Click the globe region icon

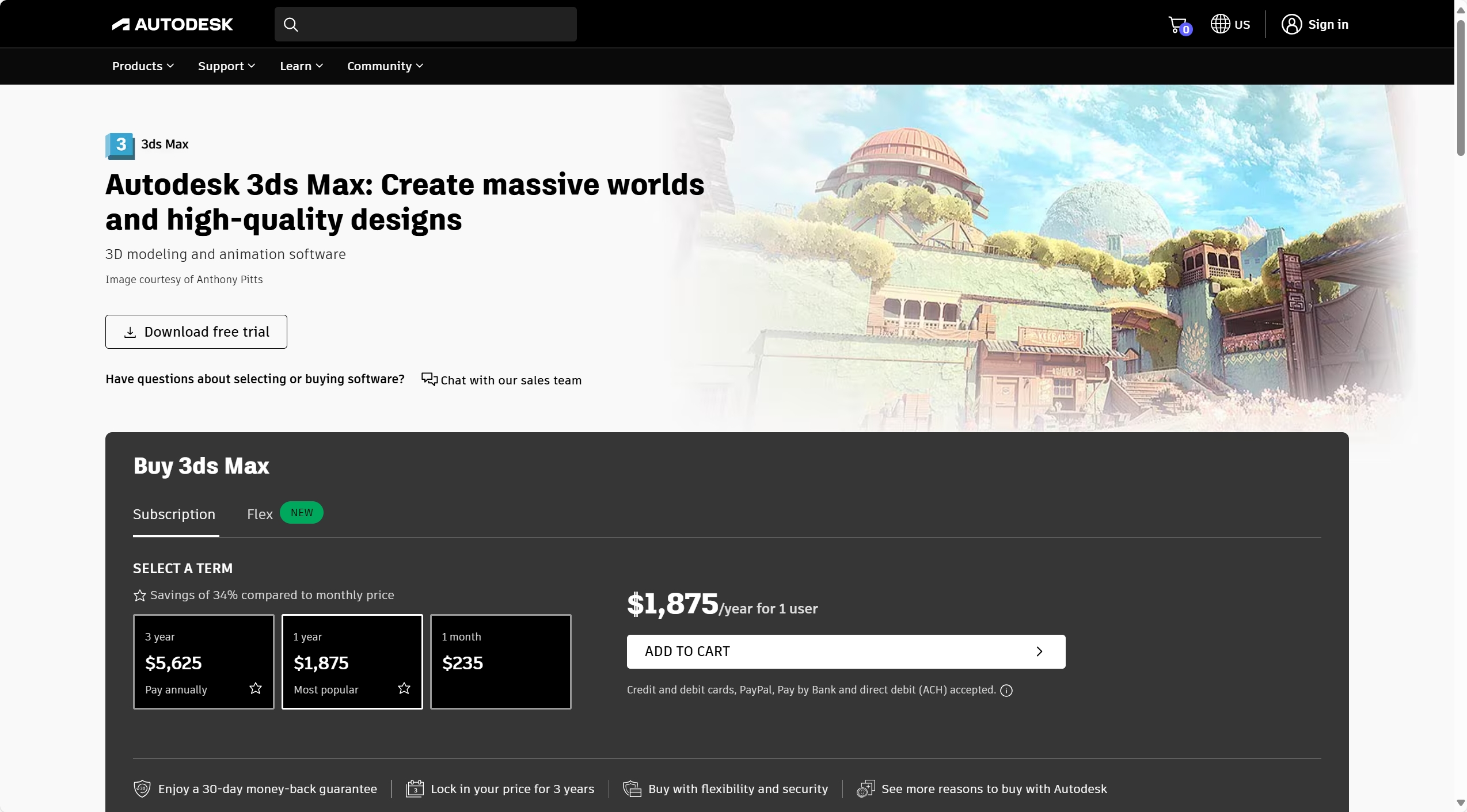point(1220,24)
